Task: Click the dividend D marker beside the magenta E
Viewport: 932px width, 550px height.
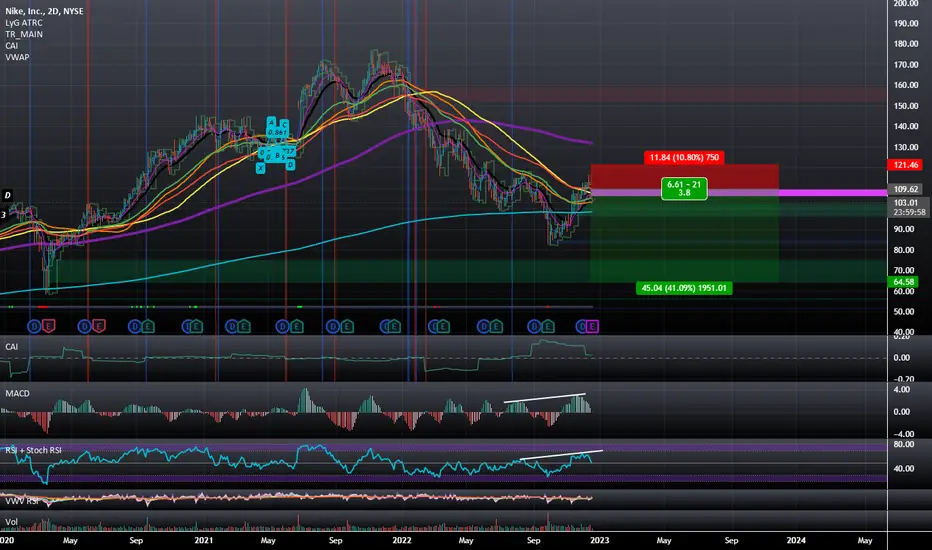Action: (x=581, y=326)
